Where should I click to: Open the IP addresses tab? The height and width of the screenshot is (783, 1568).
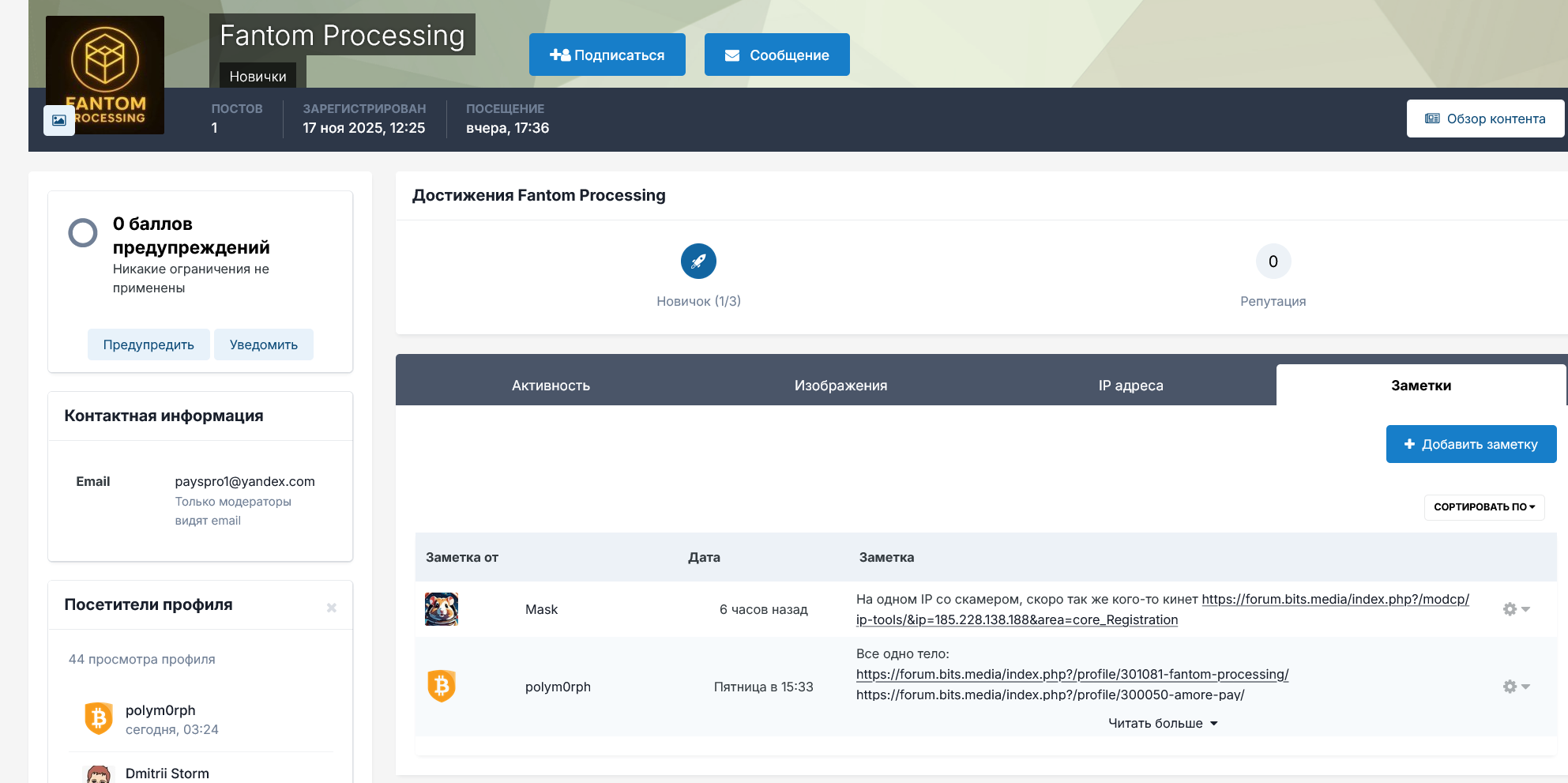pos(1130,386)
